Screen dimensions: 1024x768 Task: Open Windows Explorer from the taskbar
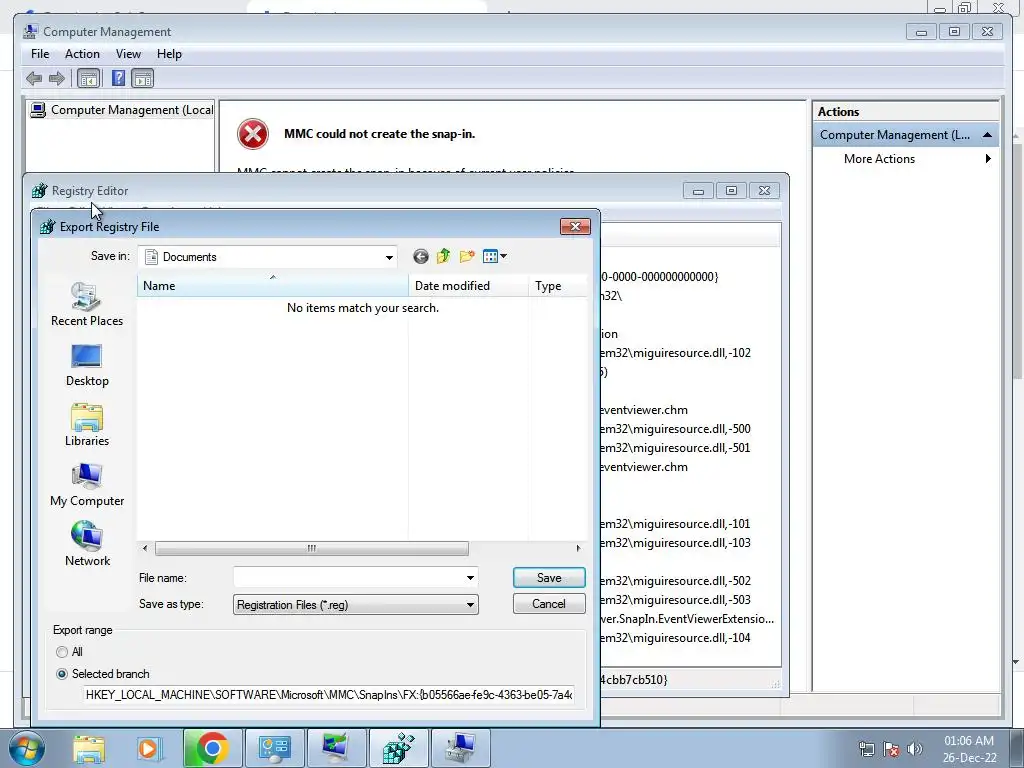click(x=89, y=748)
